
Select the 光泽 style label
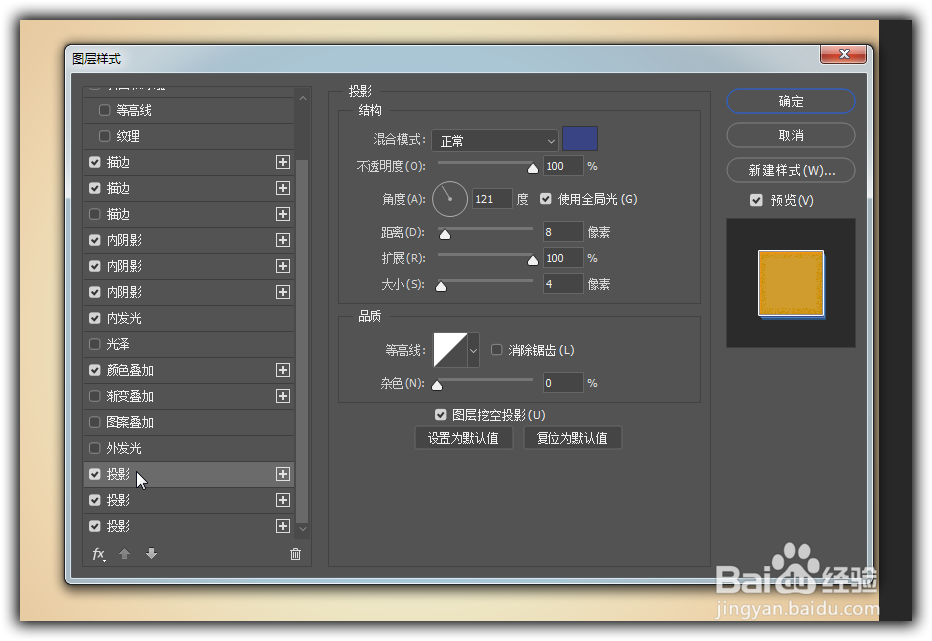point(118,344)
